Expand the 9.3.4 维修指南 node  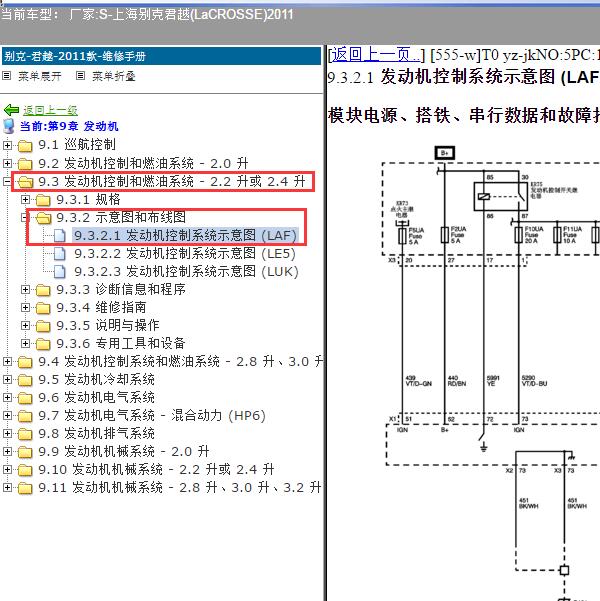click(x=25, y=307)
